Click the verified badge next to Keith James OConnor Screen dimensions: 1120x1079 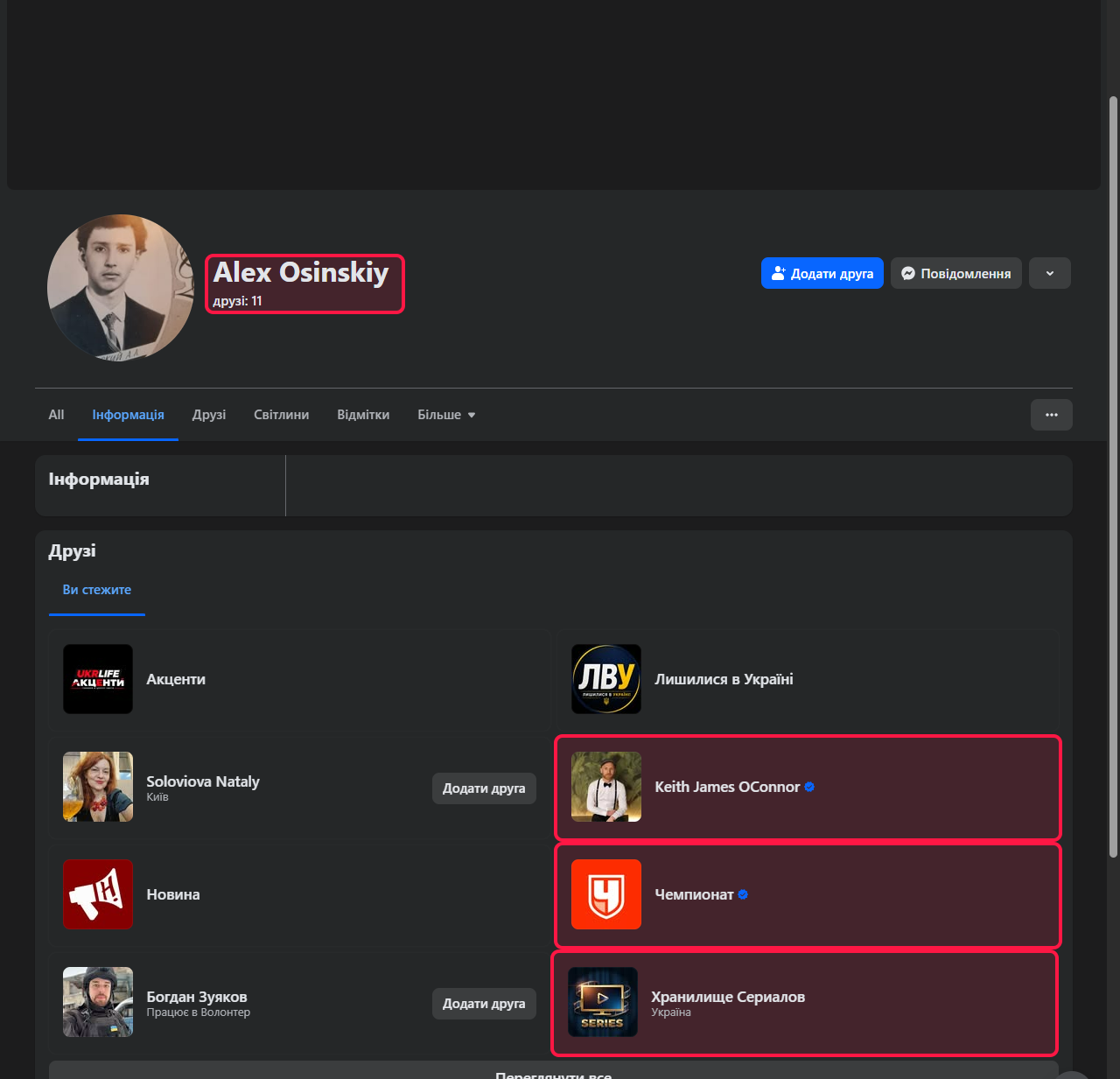tap(809, 787)
